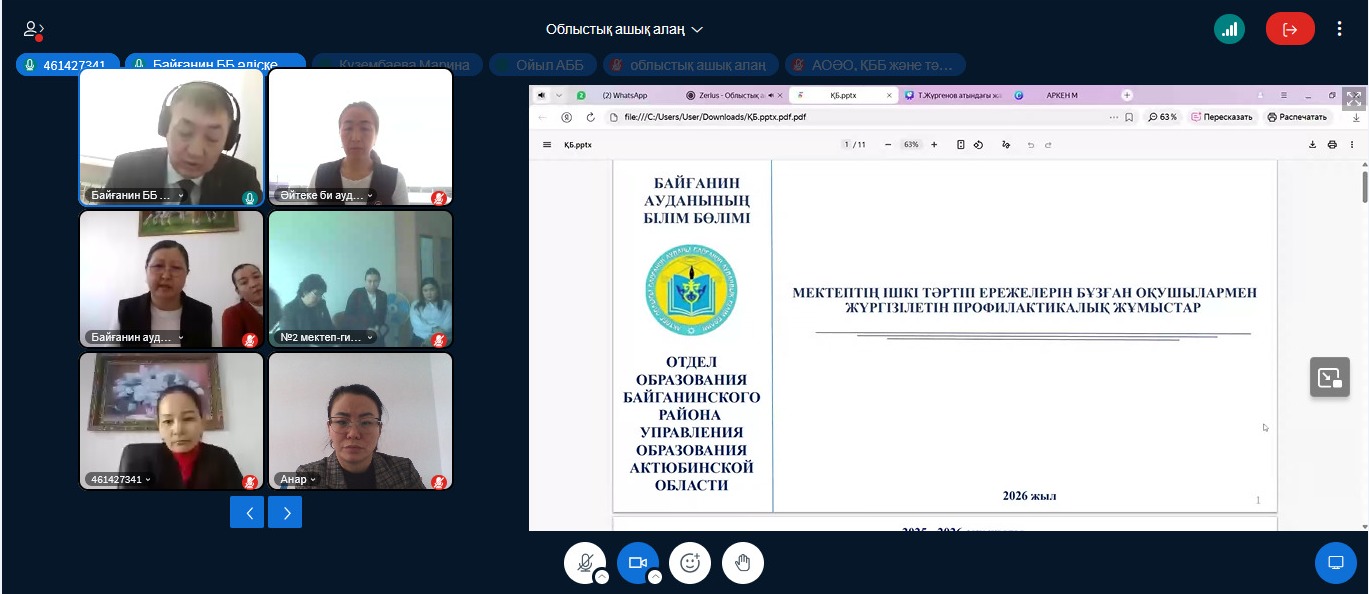Click the gray picture-in-picture button at right edge
Screen dimensions: 1369x594
coord(1330,377)
